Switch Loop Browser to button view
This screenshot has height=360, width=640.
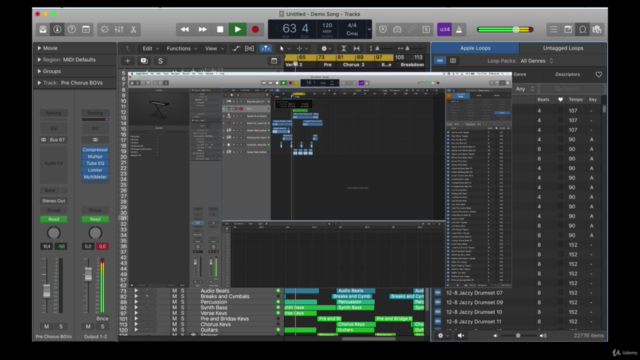pos(440,61)
